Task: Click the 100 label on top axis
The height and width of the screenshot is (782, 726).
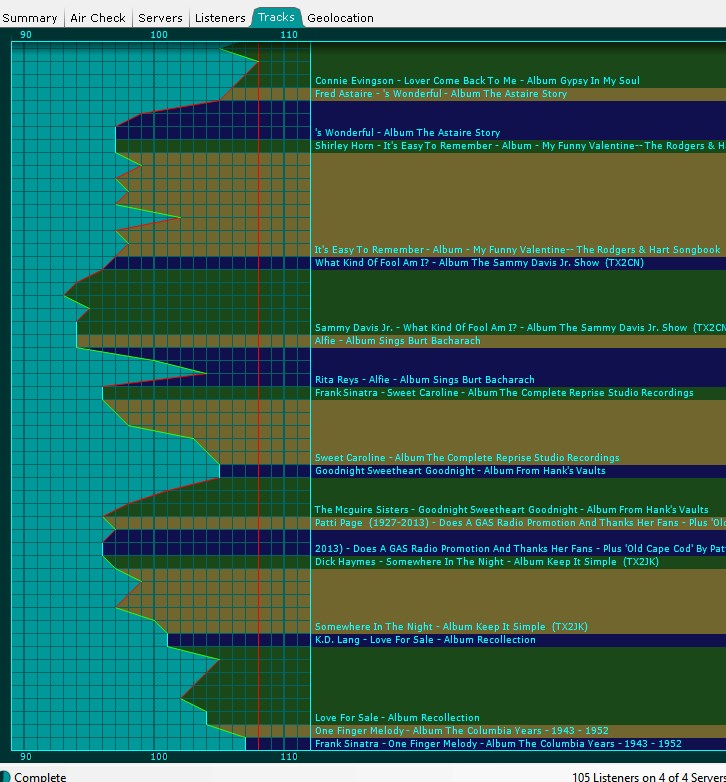Action: click(158, 35)
